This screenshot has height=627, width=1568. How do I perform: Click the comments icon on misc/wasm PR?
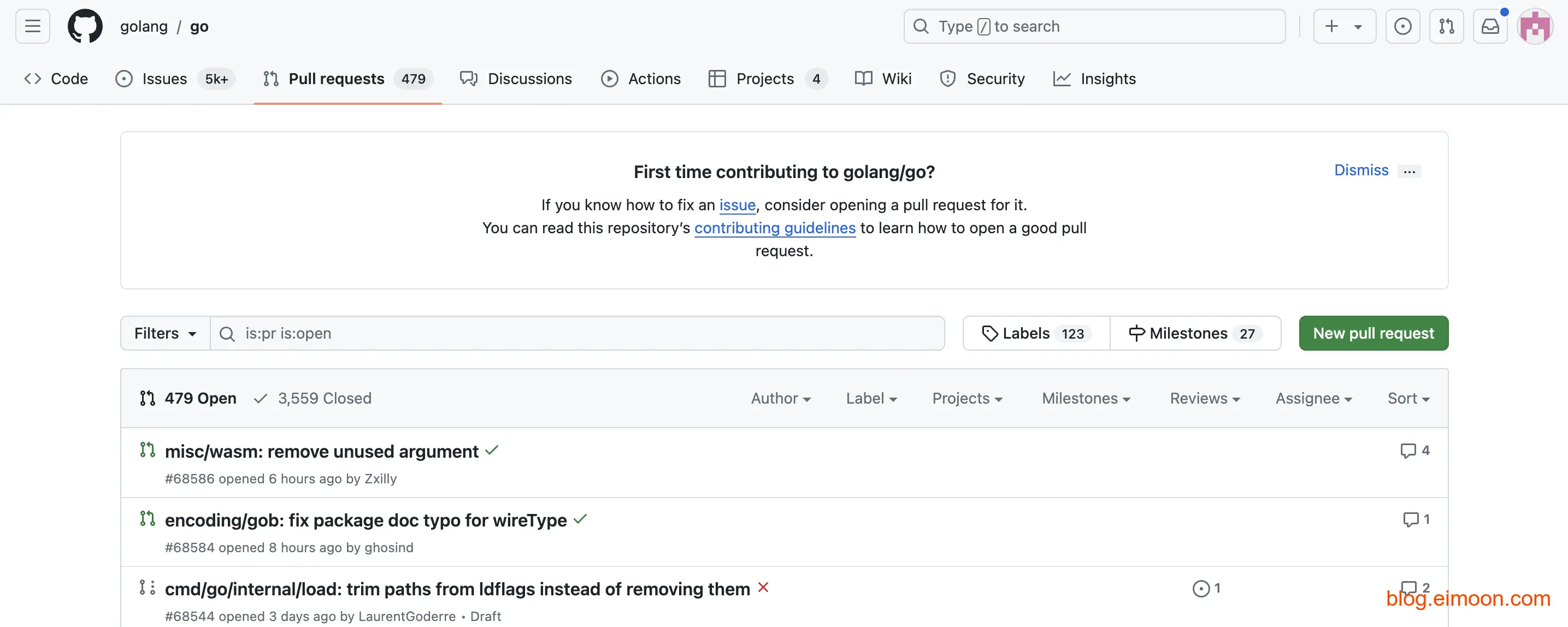click(x=1408, y=451)
